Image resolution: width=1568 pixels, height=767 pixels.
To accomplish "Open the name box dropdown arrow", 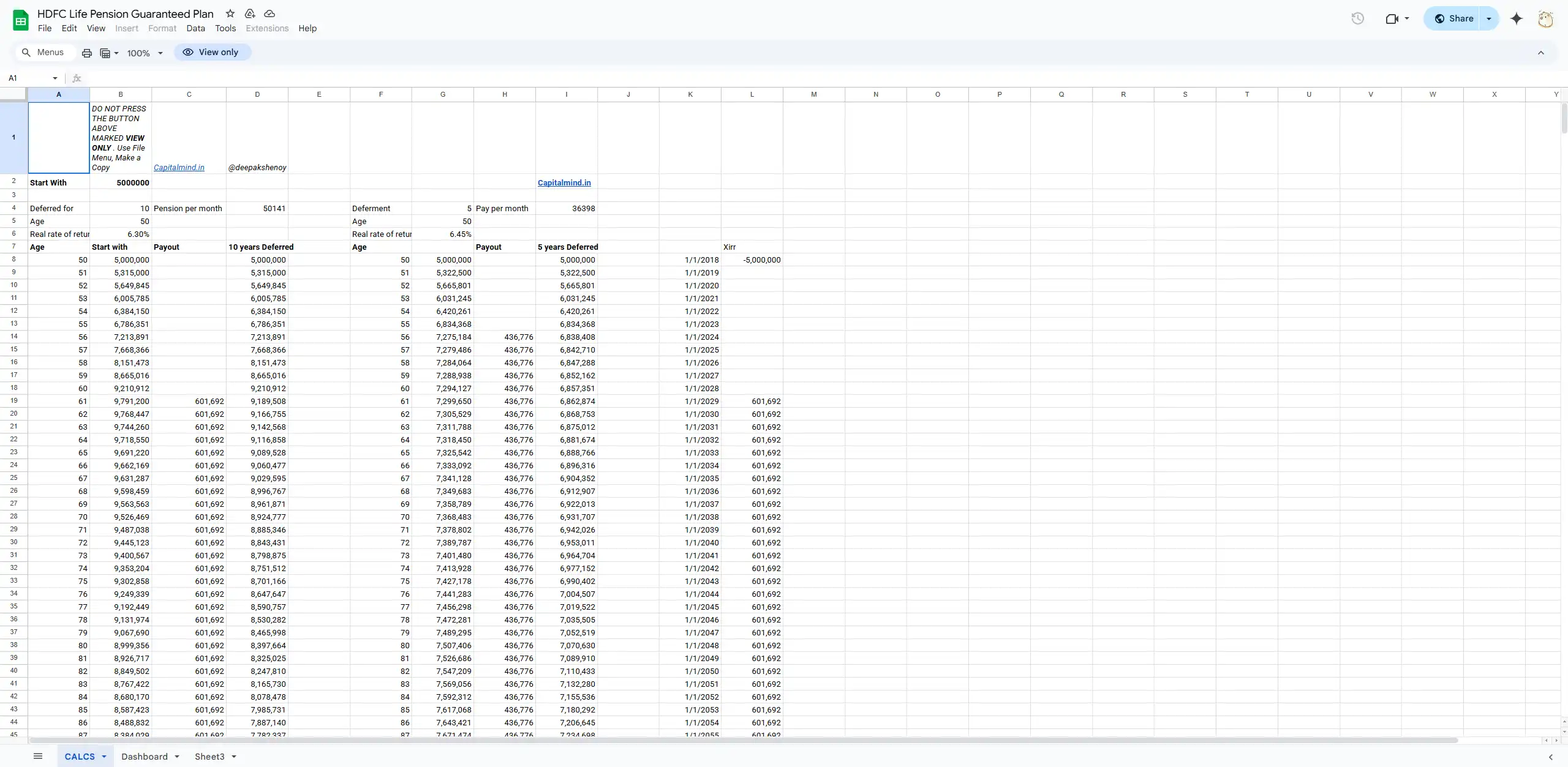I will tap(55, 78).
